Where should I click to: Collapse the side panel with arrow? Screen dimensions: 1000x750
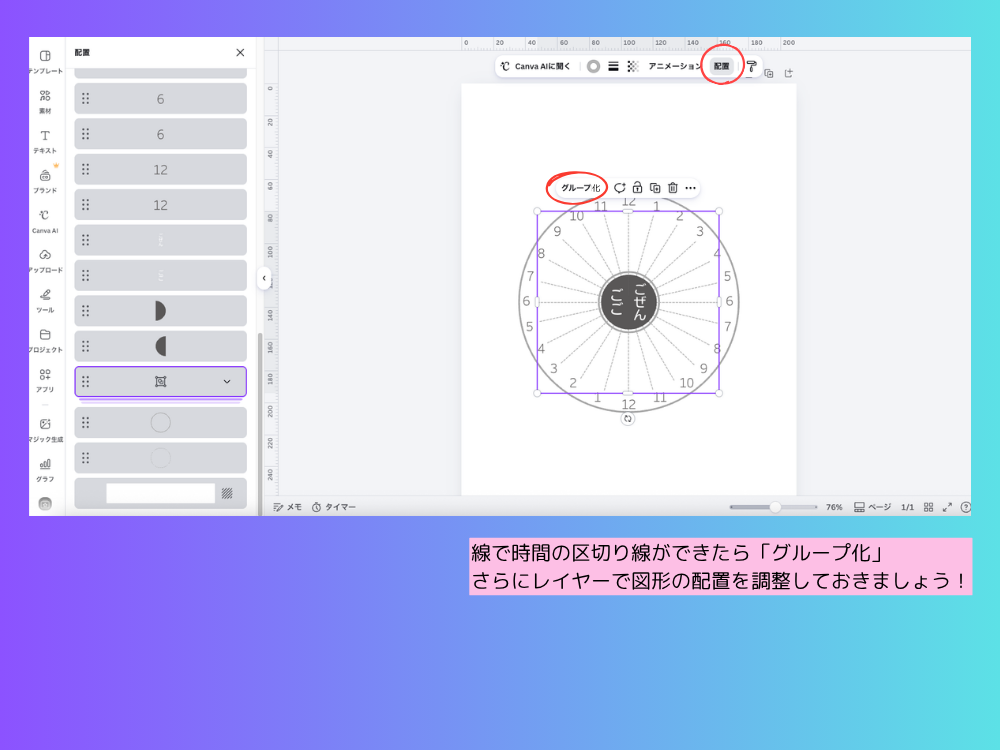pos(264,278)
